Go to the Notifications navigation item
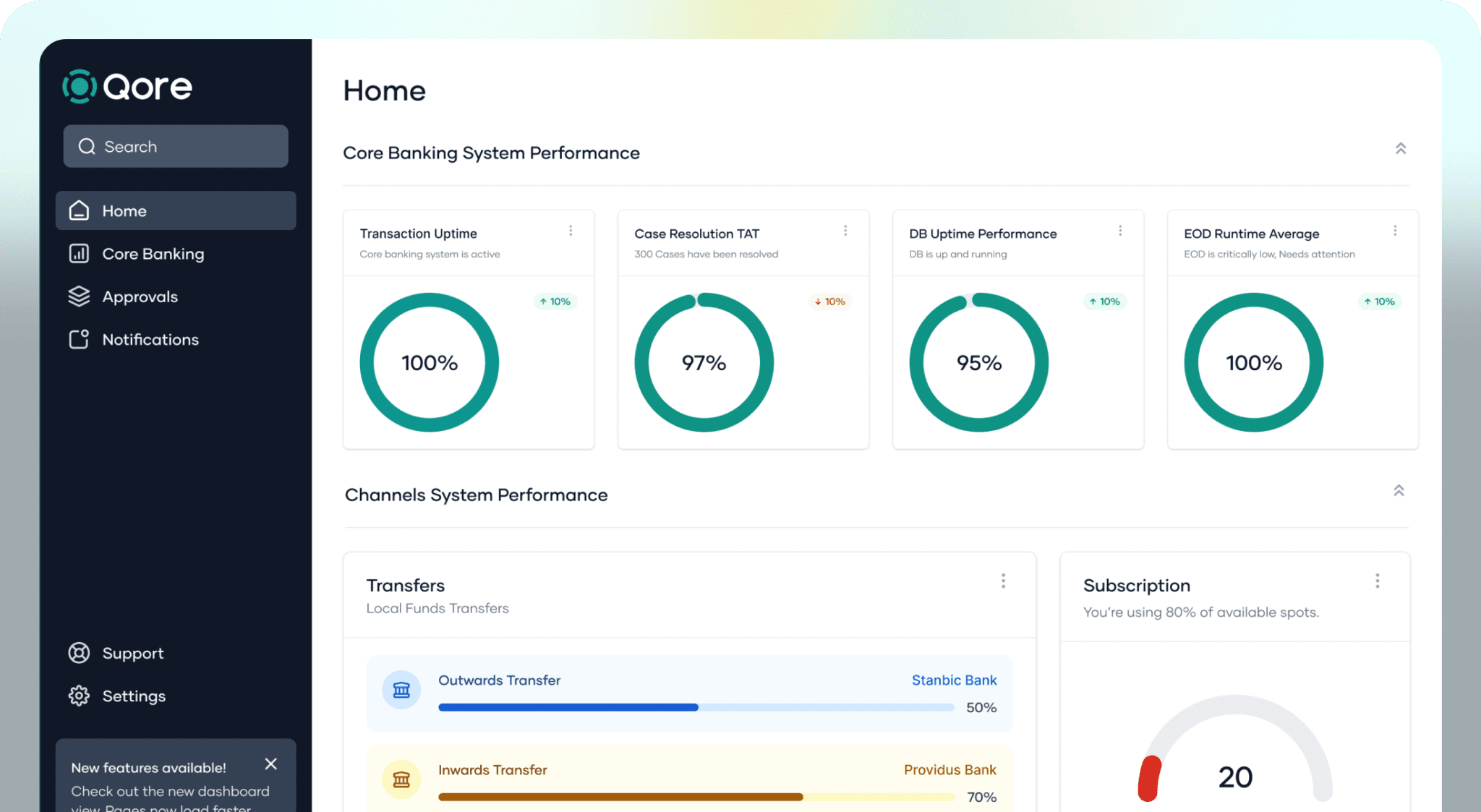 point(150,339)
